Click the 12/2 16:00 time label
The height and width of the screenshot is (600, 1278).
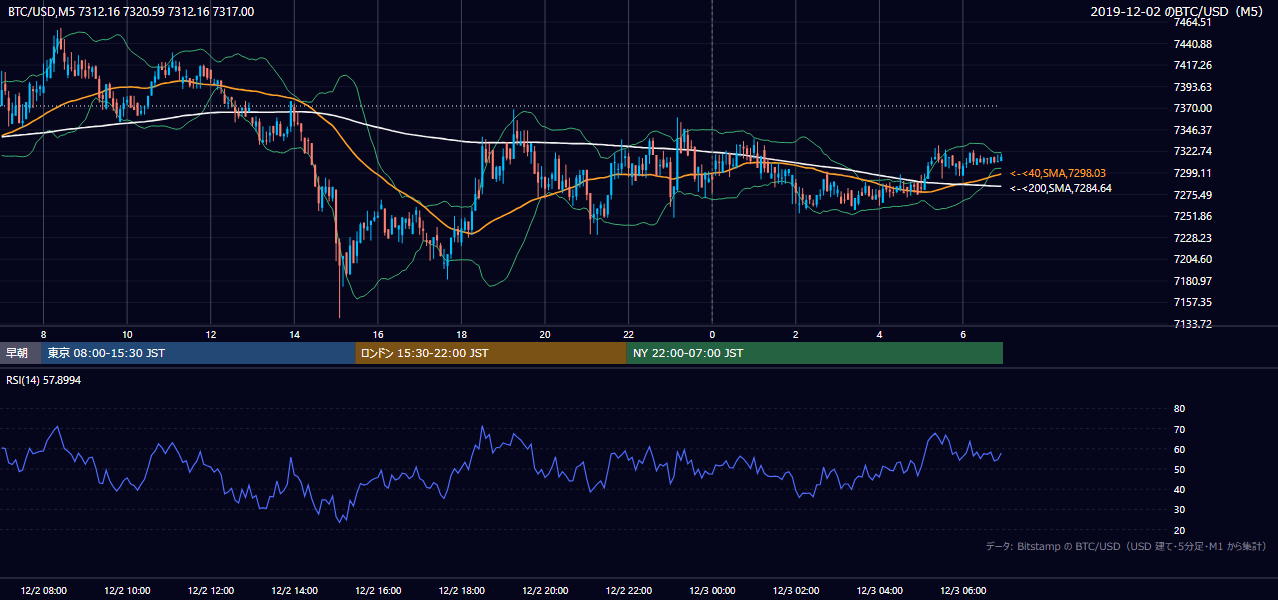(x=378, y=591)
